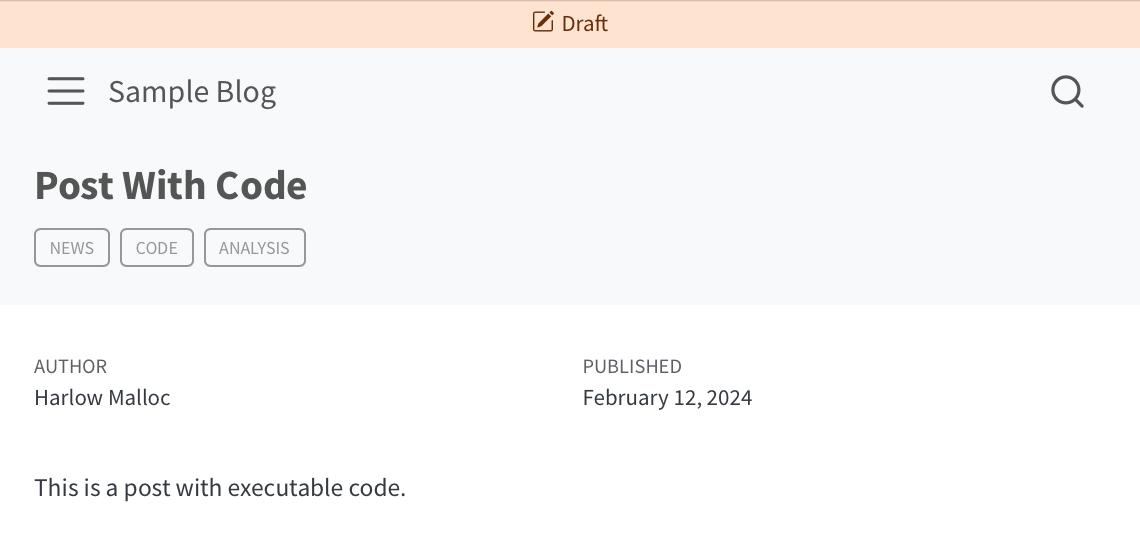Click the year 2024 in the date
Screen dimensions: 1140x542
[x=729, y=398]
